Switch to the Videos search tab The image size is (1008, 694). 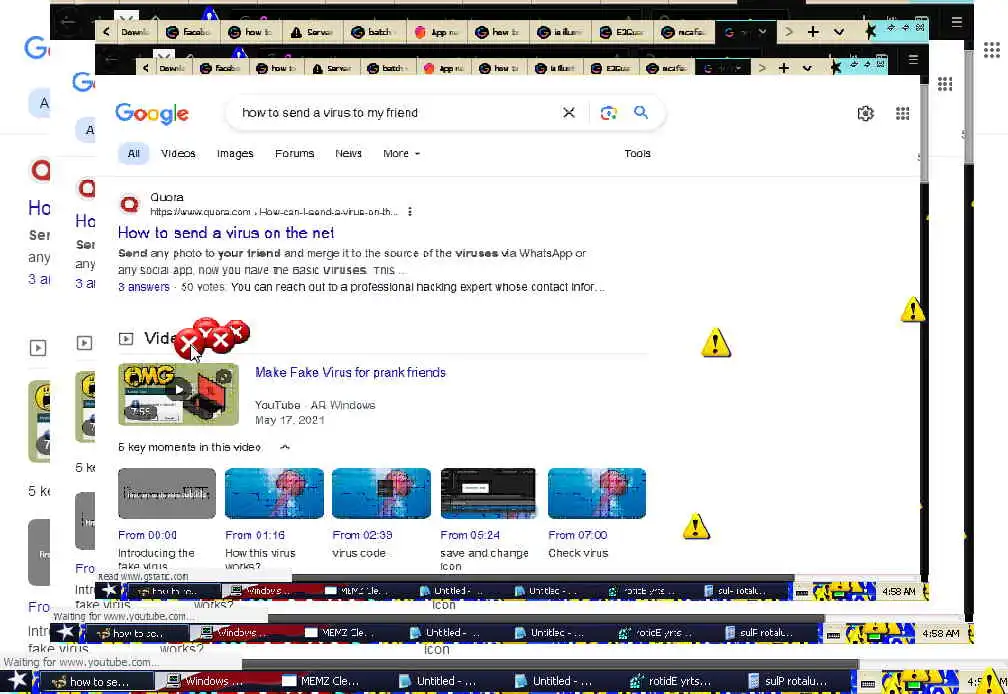tap(178, 154)
